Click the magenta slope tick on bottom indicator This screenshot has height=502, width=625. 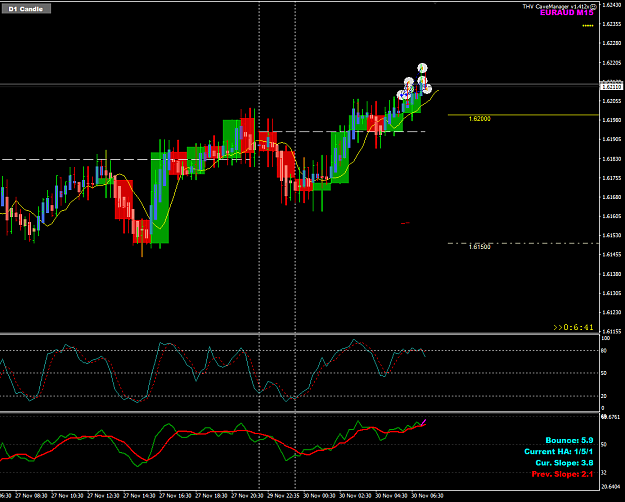pos(424,422)
